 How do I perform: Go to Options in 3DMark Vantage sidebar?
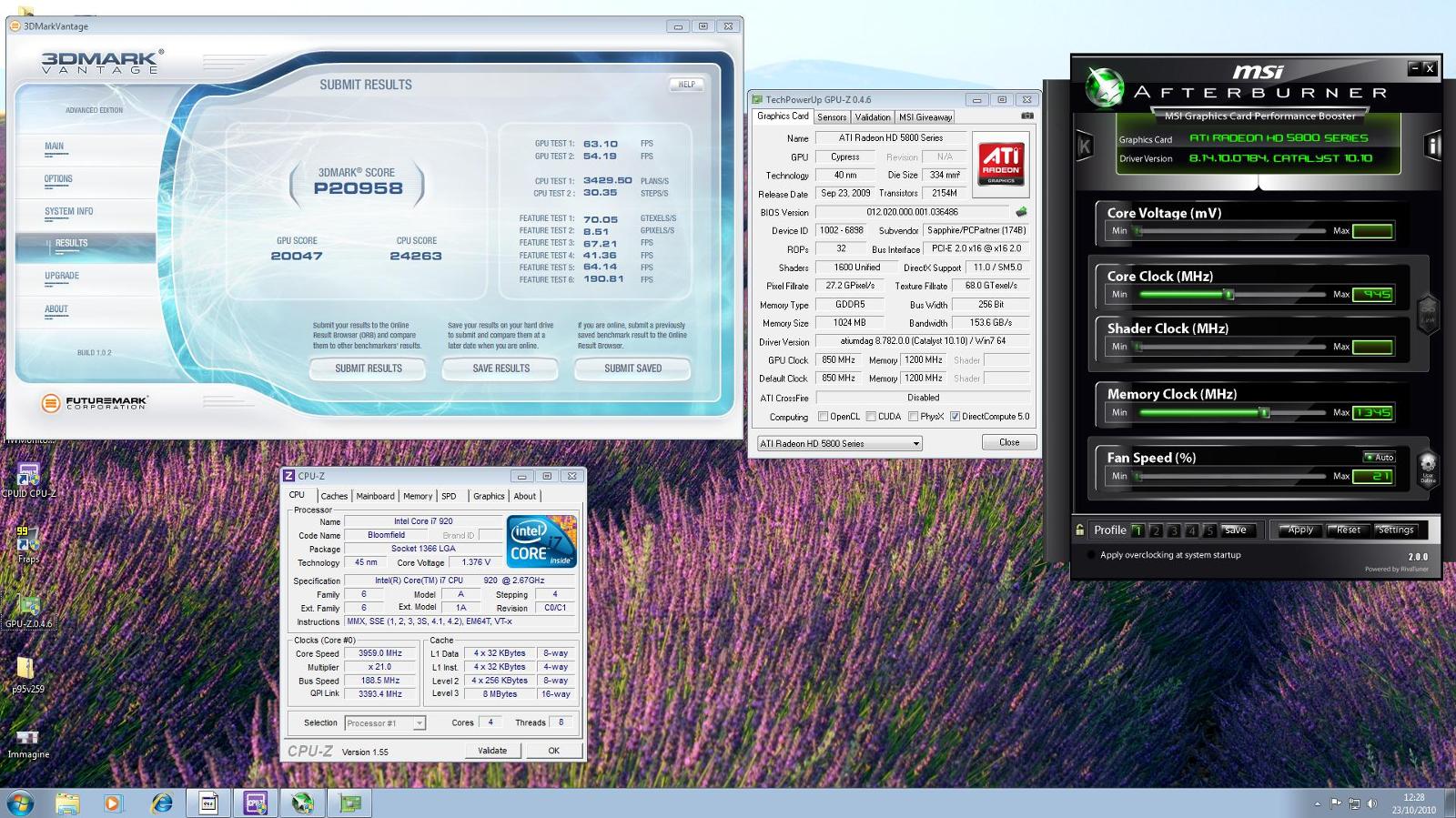pyautogui.click(x=58, y=179)
